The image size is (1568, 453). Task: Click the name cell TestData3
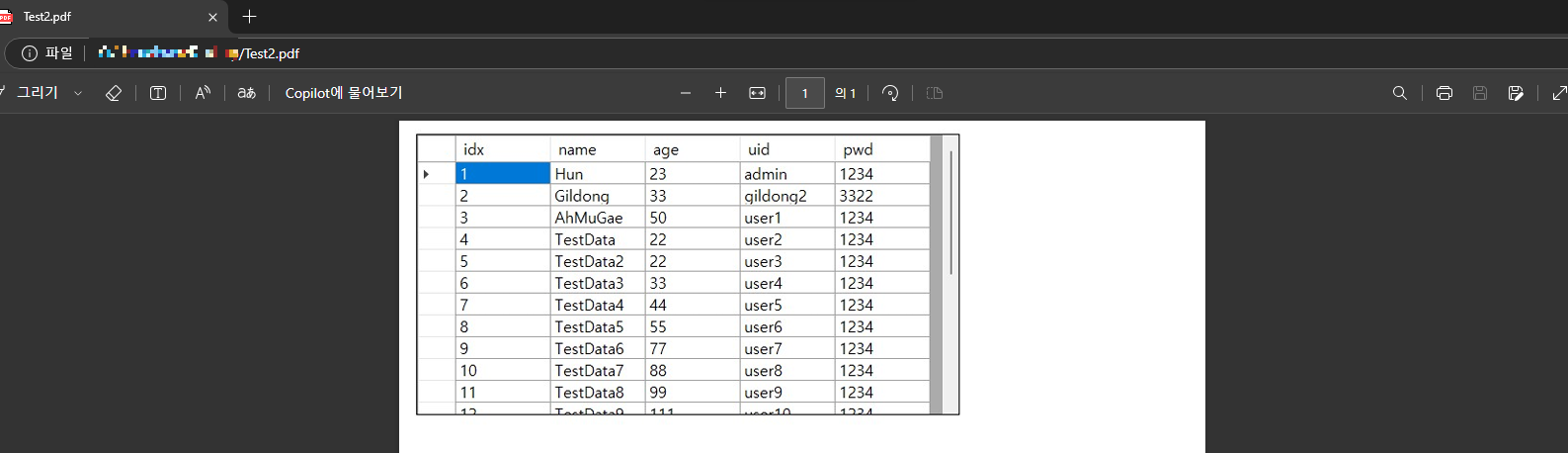(x=598, y=283)
